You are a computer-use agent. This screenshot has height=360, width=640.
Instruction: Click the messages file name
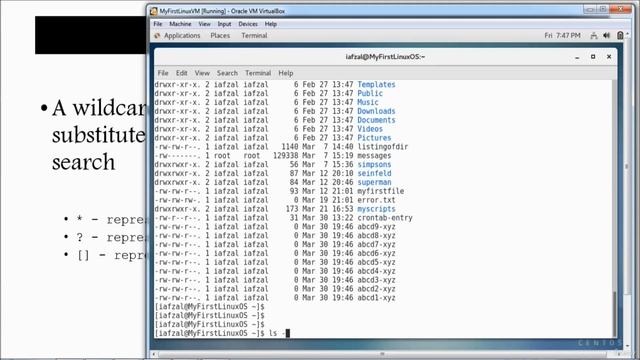point(374,156)
